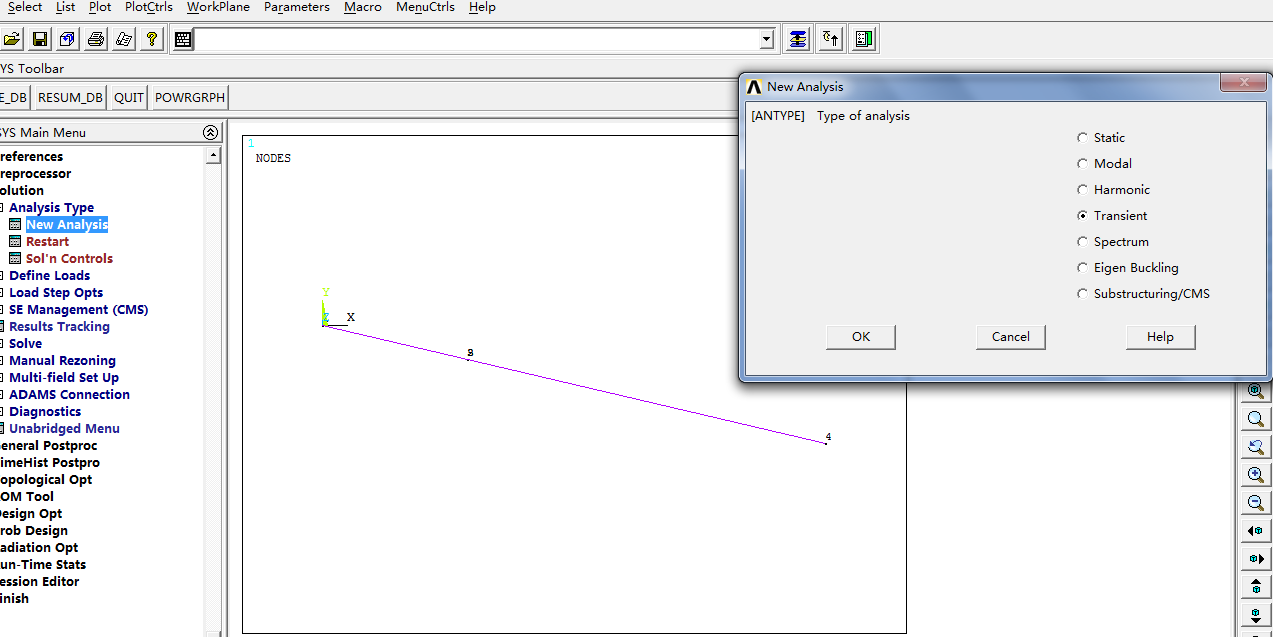
Task: Expand the Load Step Opts node
Action: [2, 293]
